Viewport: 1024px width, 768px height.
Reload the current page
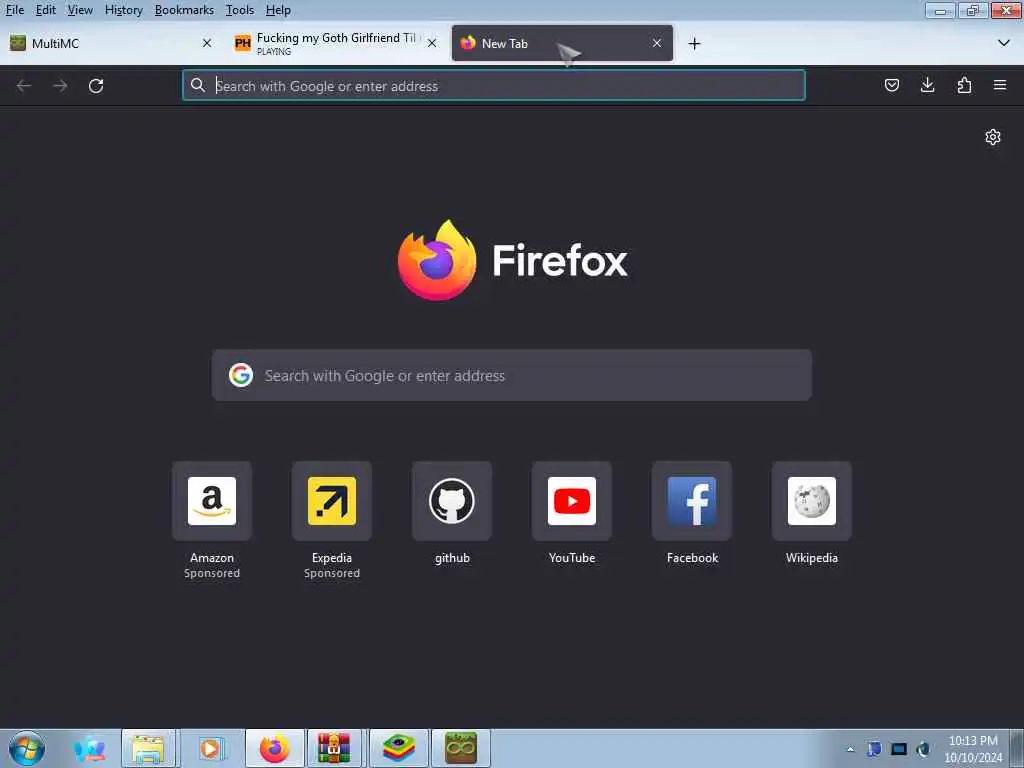[96, 86]
